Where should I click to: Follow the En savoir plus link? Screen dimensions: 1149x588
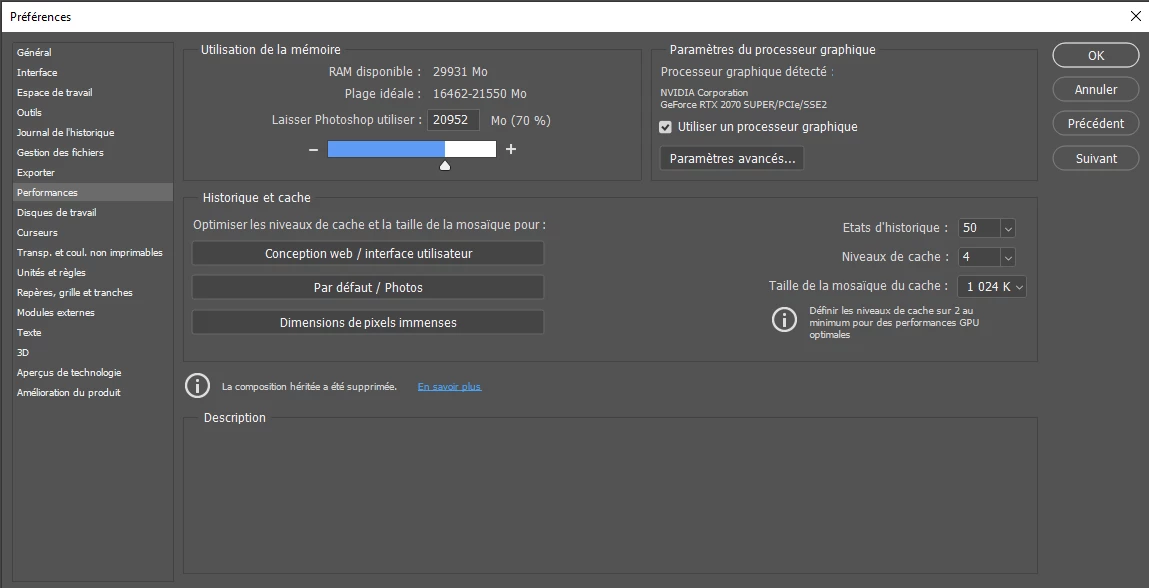(449, 386)
